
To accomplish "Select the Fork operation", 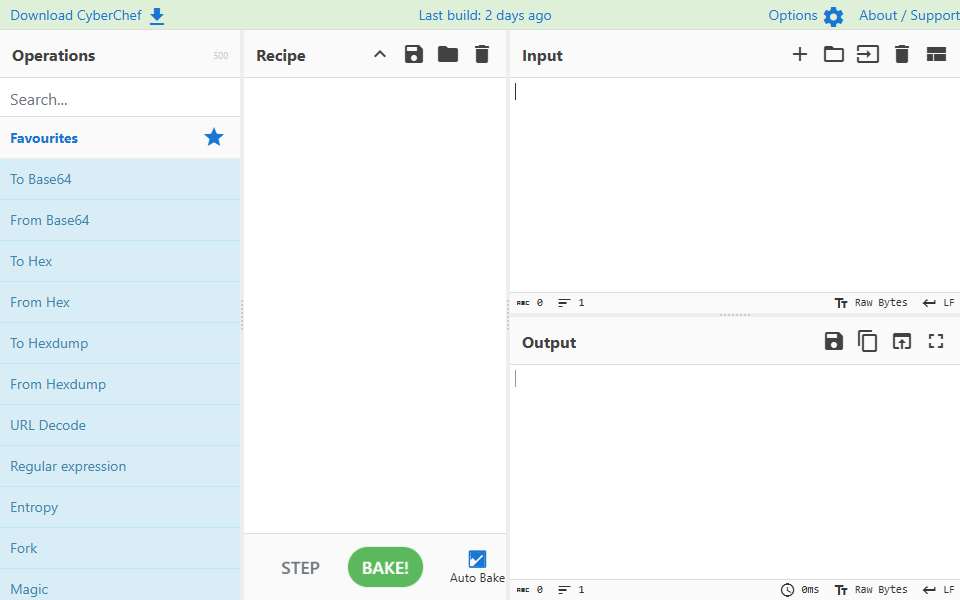I will point(120,548).
